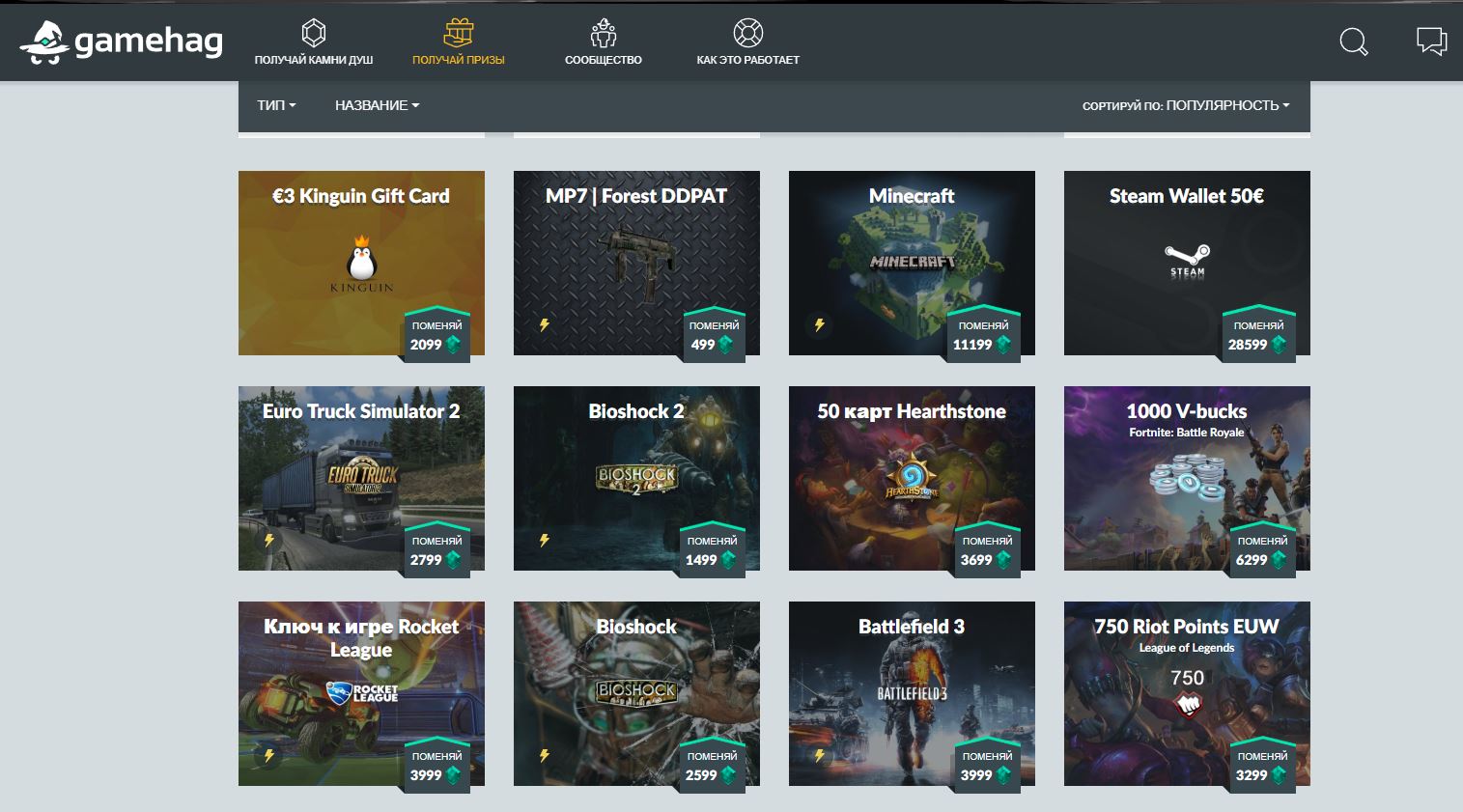This screenshot has height=812, width=1463.
Task: Click the community people icon
Action: [x=604, y=34]
